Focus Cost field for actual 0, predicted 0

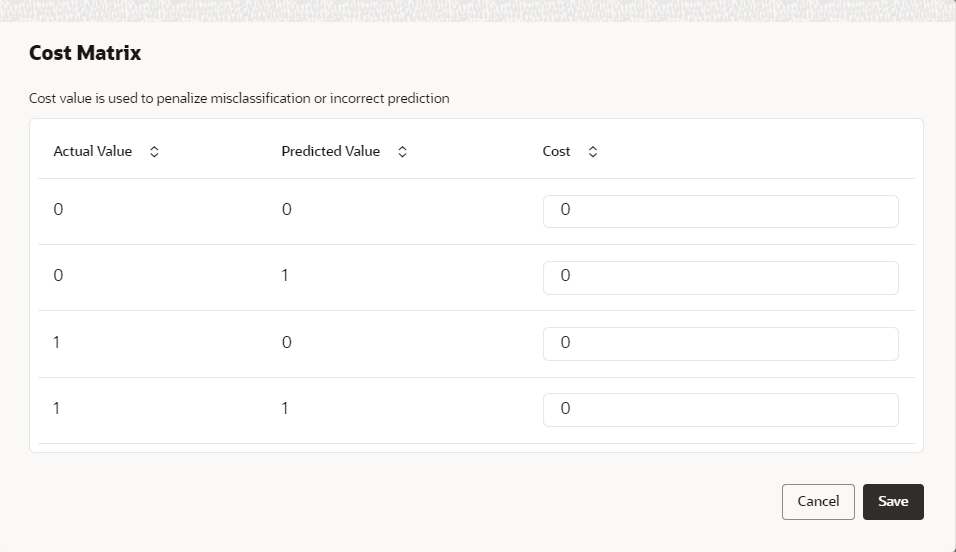(720, 211)
